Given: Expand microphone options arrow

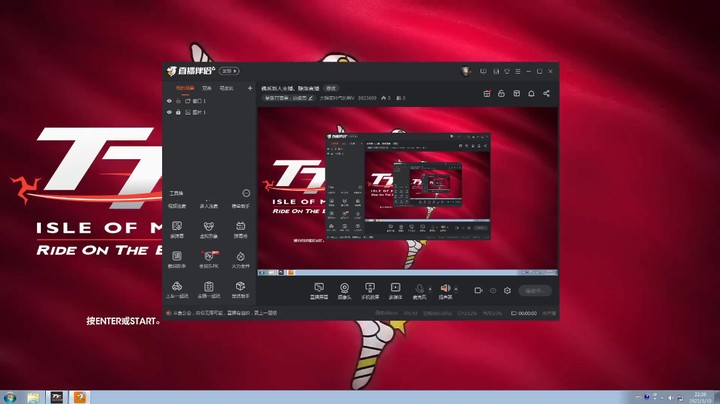Looking at the screenshot, I should pos(430,289).
